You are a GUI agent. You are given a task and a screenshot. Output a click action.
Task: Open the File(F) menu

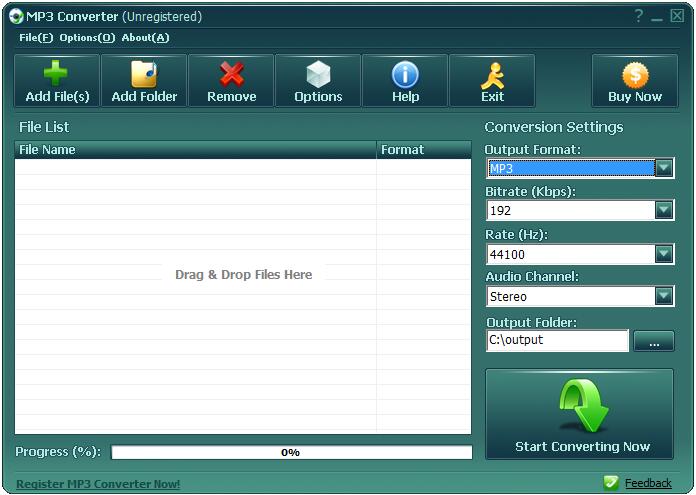coord(36,38)
